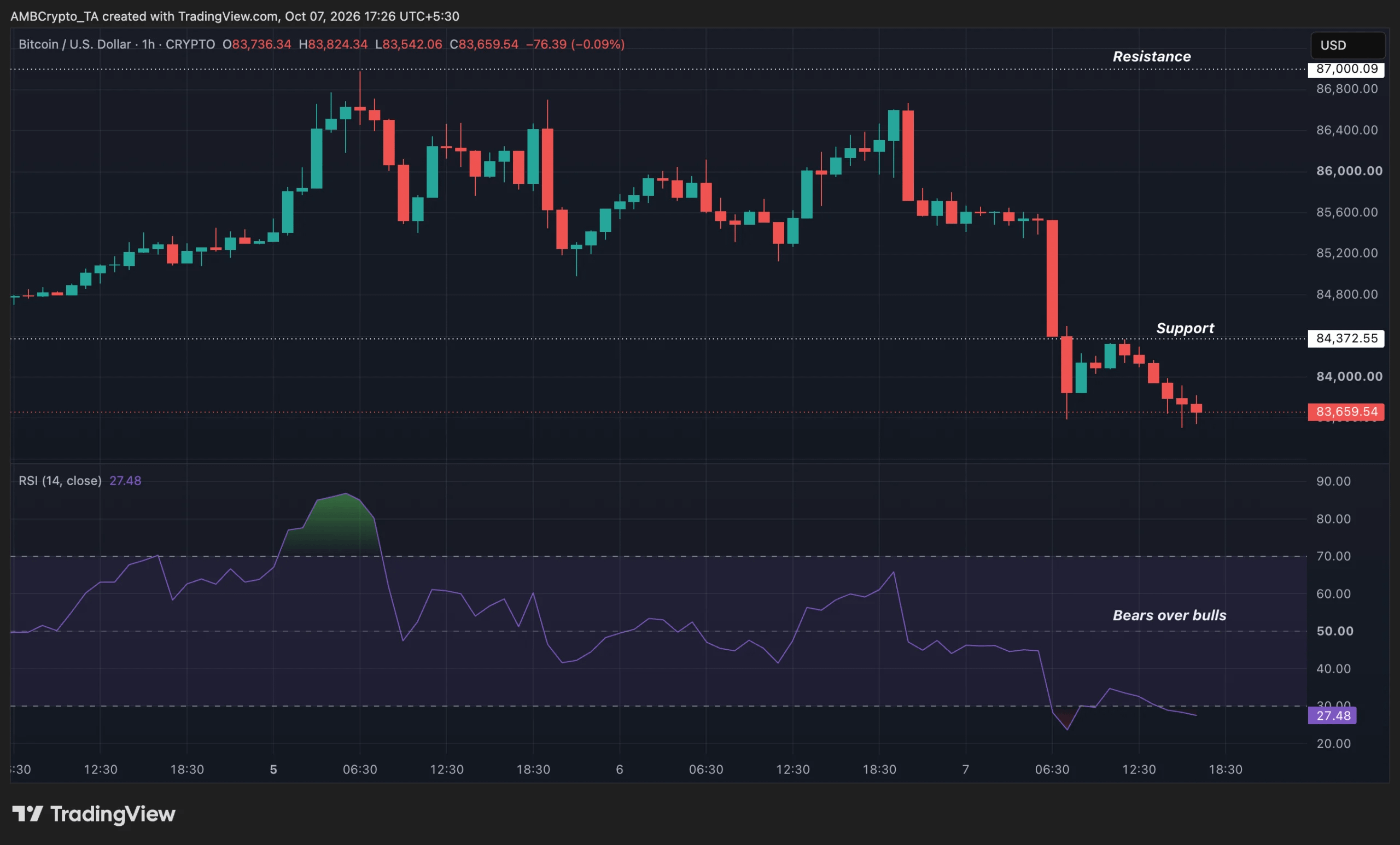Select the RSI (14, close) indicator legend
This screenshot has width=1400, height=845.
click(60, 481)
